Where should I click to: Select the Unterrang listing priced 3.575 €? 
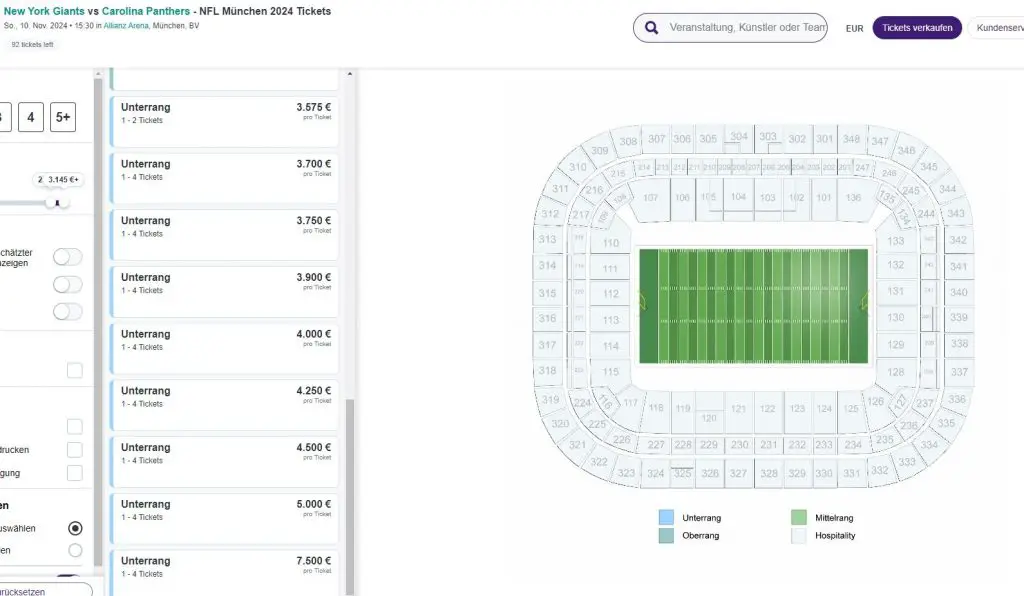coord(226,119)
